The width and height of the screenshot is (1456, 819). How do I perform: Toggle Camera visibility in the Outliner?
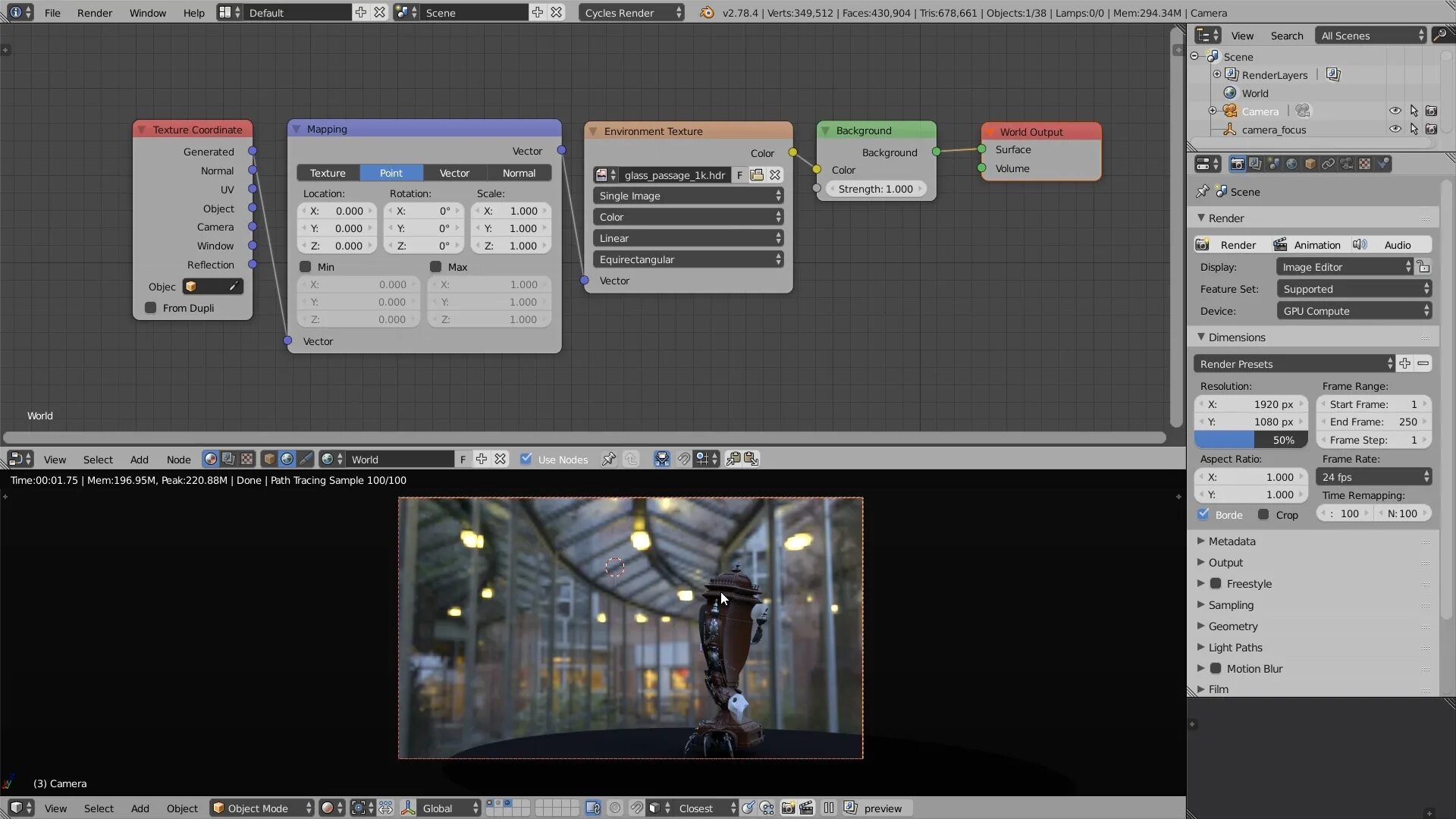pyautogui.click(x=1395, y=111)
